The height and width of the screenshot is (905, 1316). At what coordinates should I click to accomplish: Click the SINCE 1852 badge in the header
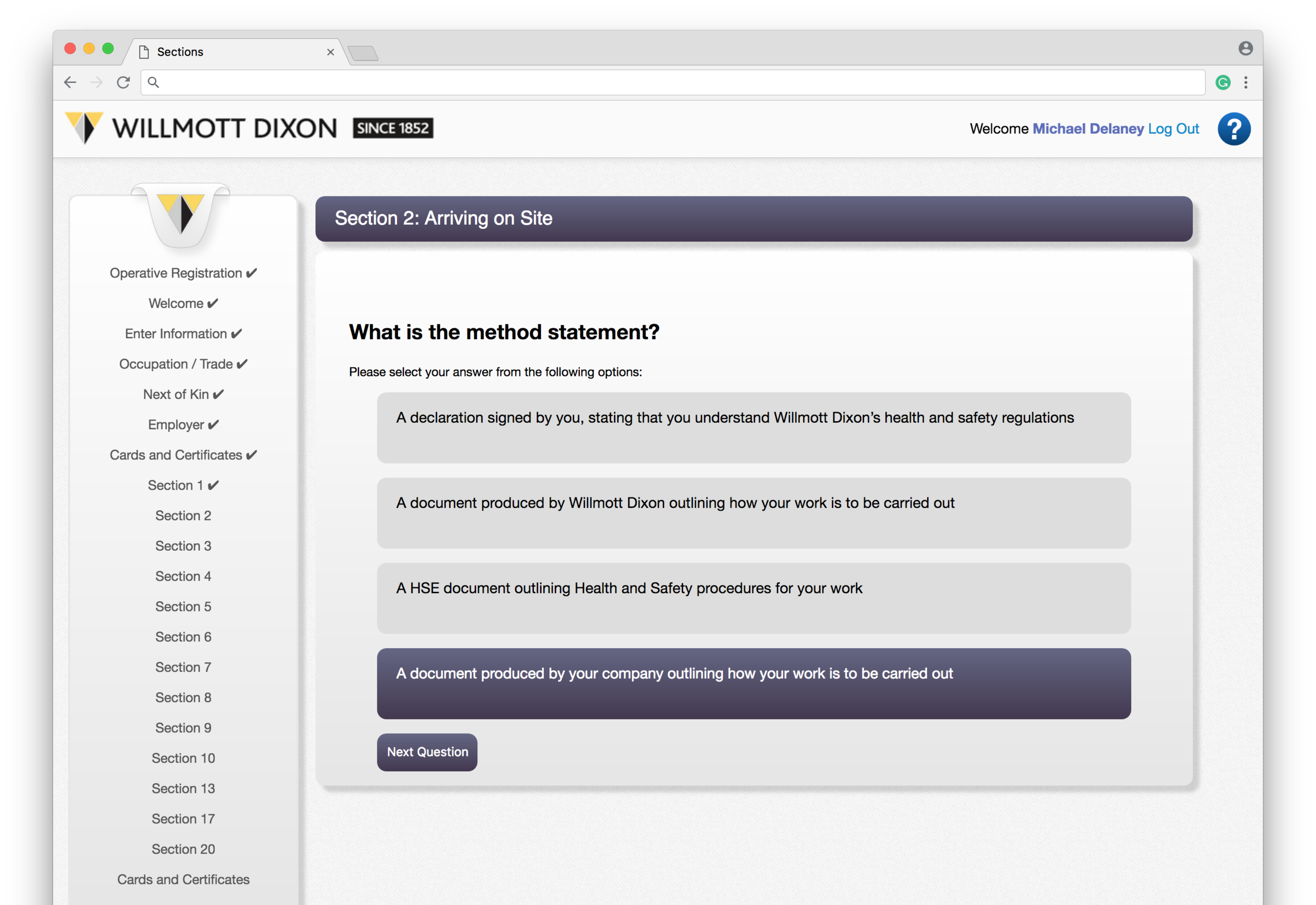pyautogui.click(x=393, y=128)
